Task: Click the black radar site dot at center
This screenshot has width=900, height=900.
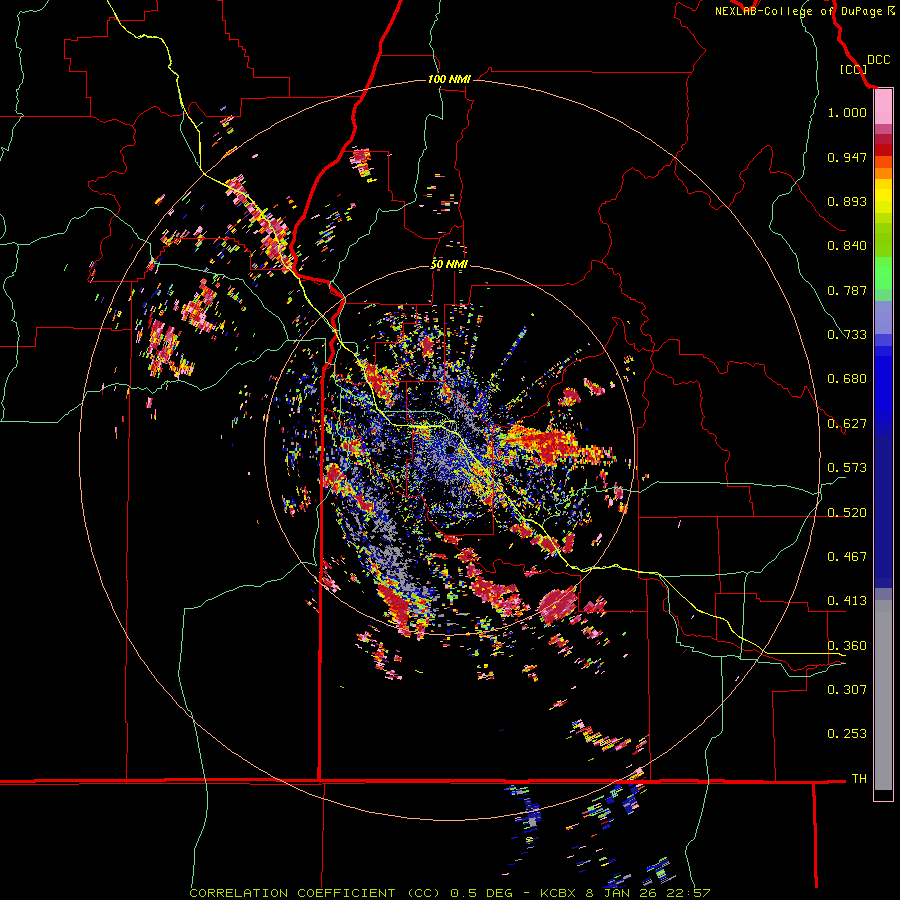Action: 450,451
